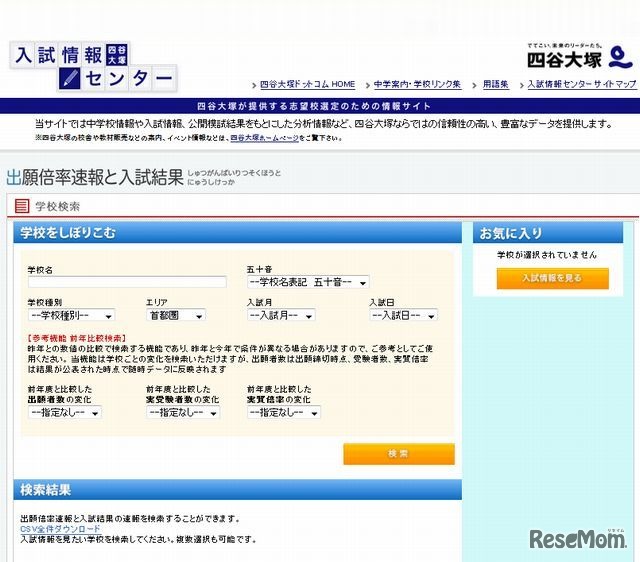The width and height of the screenshot is (640, 562).
Task: Open the 学校種別 dropdown
Action: (x=71, y=315)
